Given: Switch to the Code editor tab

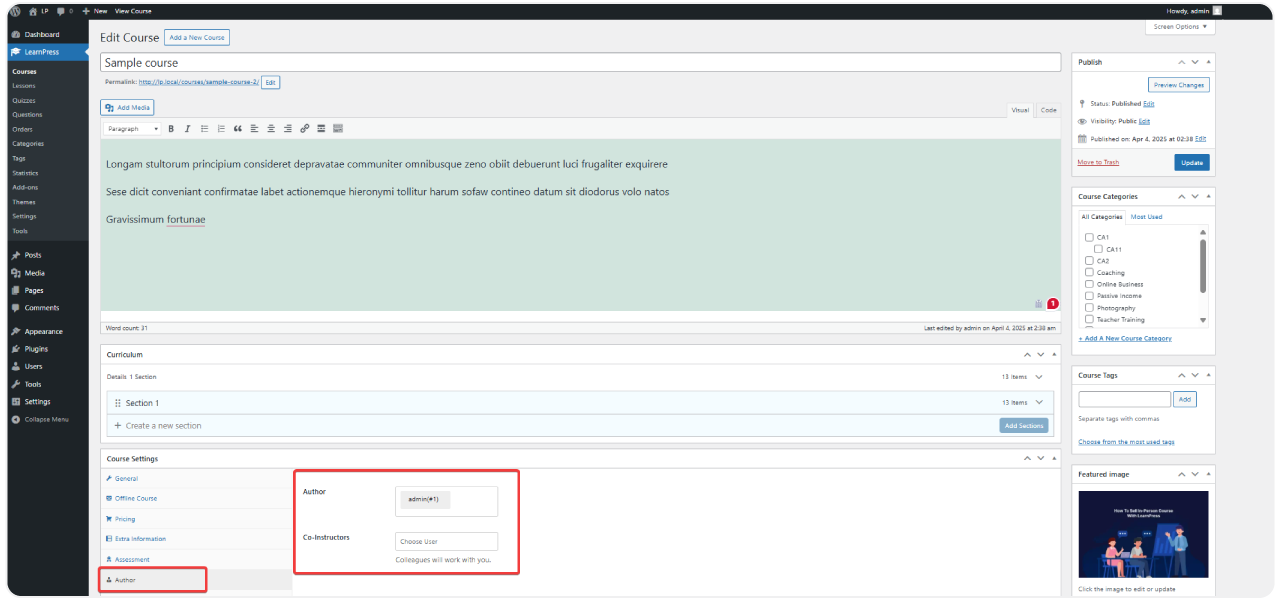Looking at the screenshot, I should pos(1048,110).
